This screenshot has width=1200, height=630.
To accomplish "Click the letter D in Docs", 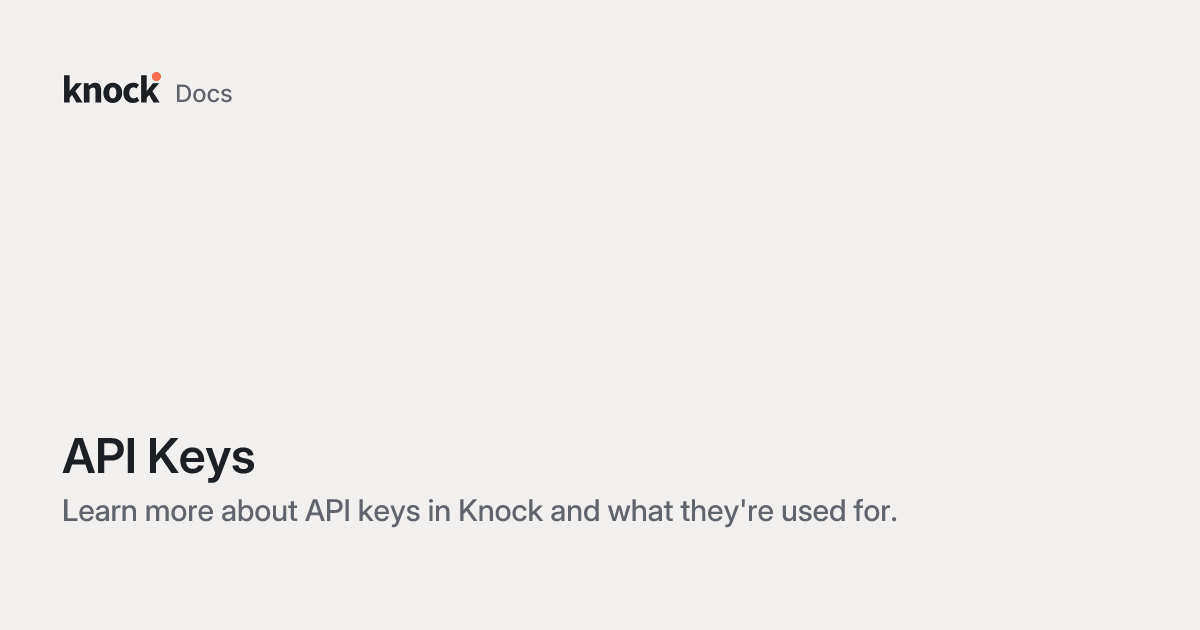I will coord(184,93).
